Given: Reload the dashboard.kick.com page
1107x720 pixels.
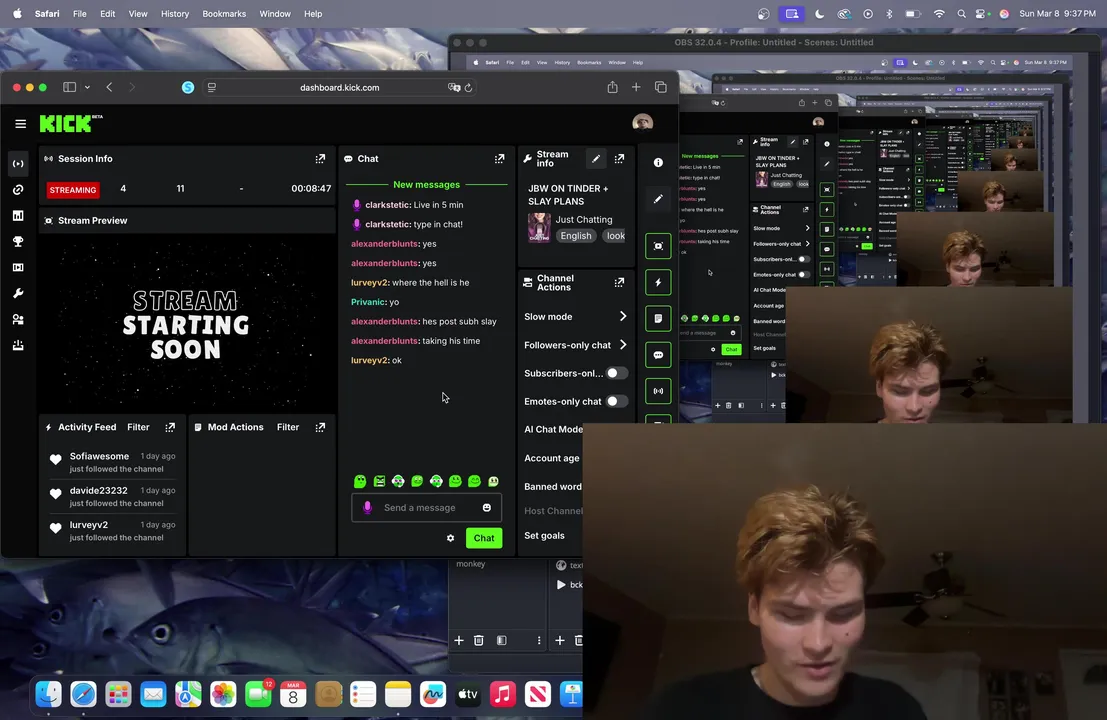Looking at the screenshot, I should click(468, 88).
